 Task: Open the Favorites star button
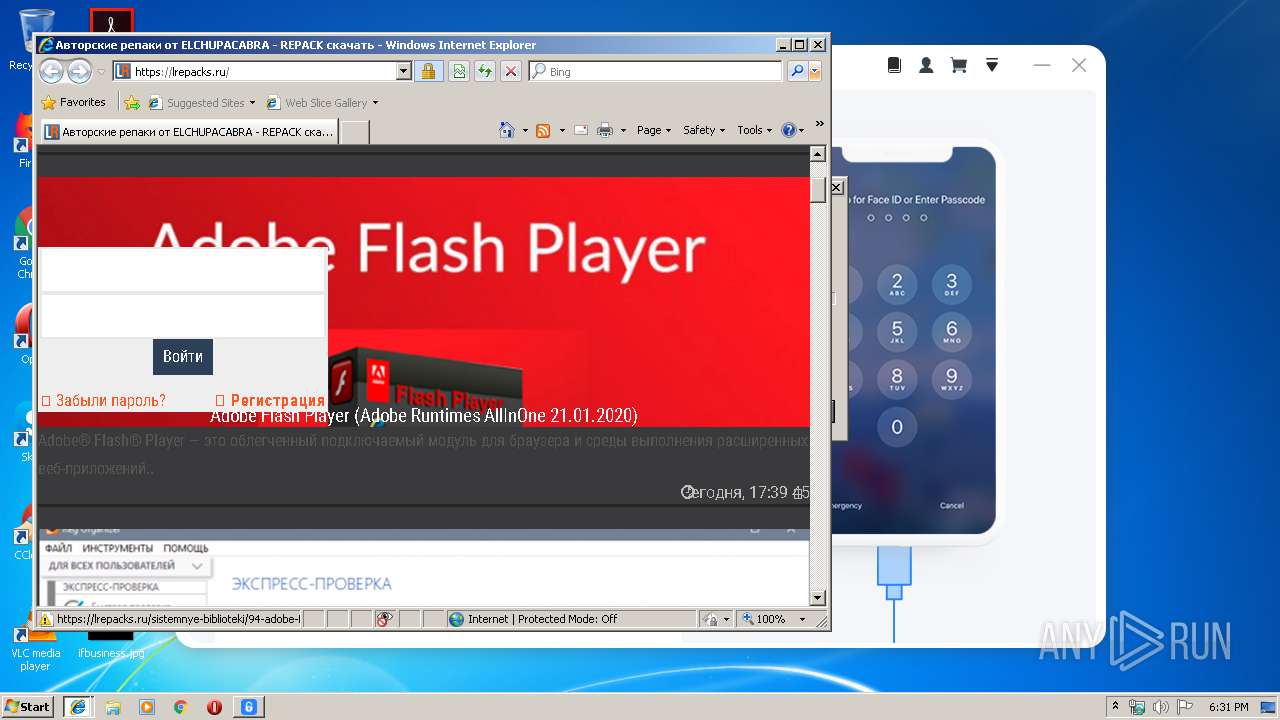(x=74, y=102)
